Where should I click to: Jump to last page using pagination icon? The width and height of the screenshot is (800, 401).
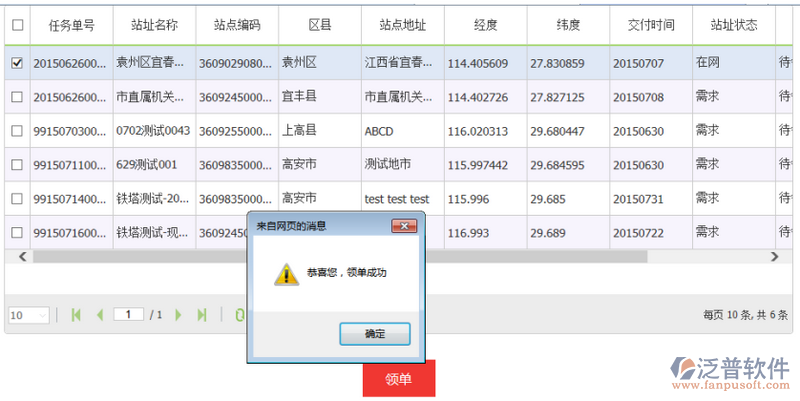click(x=201, y=315)
